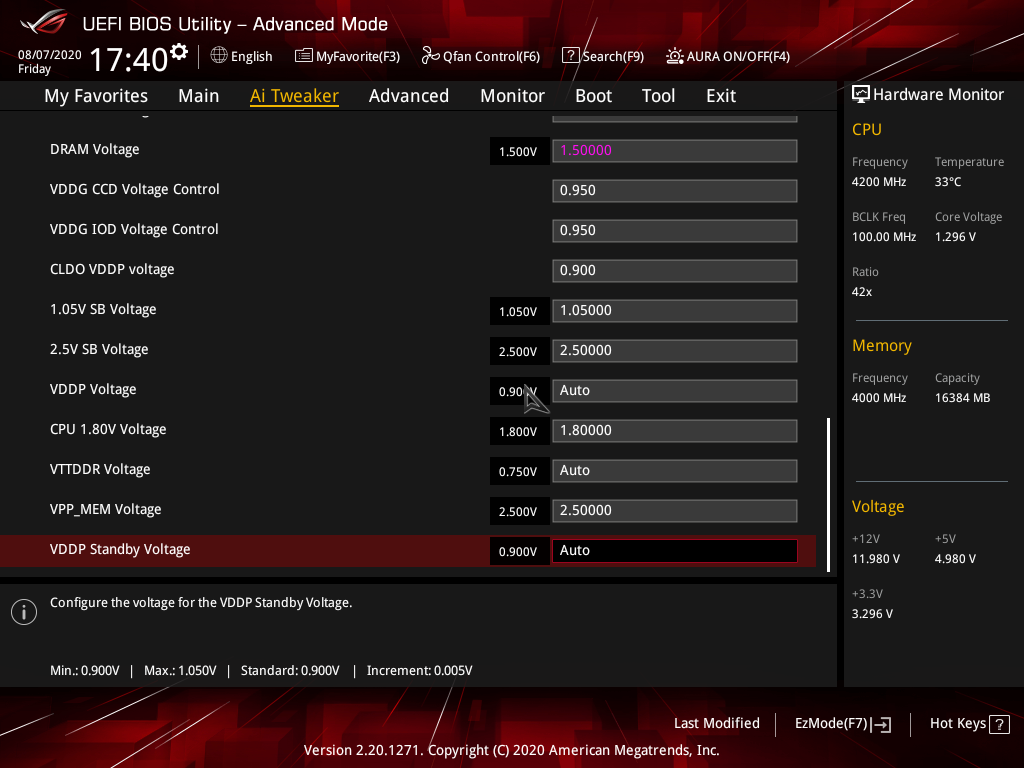Click the 17:40 clock display
The height and width of the screenshot is (768, 1024).
pos(129,59)
